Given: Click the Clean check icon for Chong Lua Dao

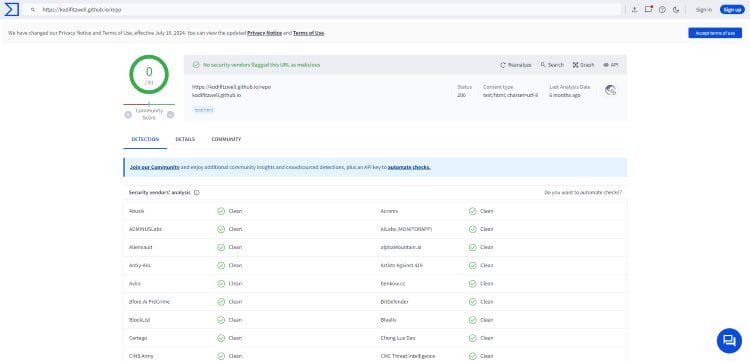Looking at the screenshot, I should pyautogui.click(x=473, y=338).
